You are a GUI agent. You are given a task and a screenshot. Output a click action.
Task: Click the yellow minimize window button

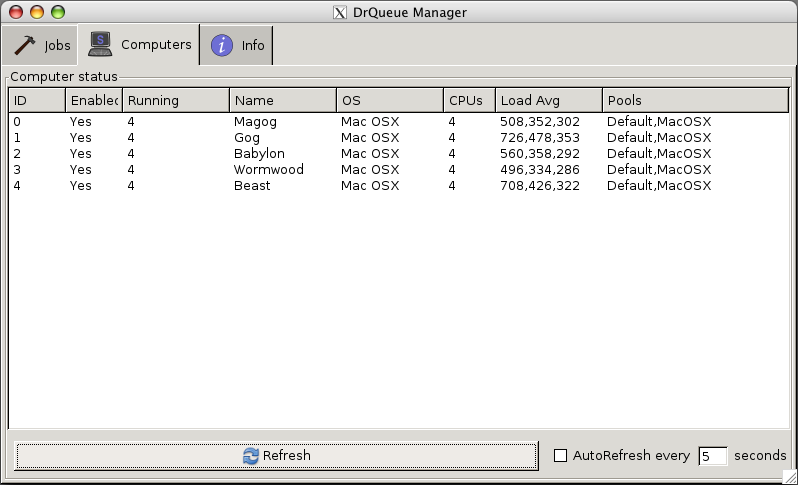click(37, 12)
